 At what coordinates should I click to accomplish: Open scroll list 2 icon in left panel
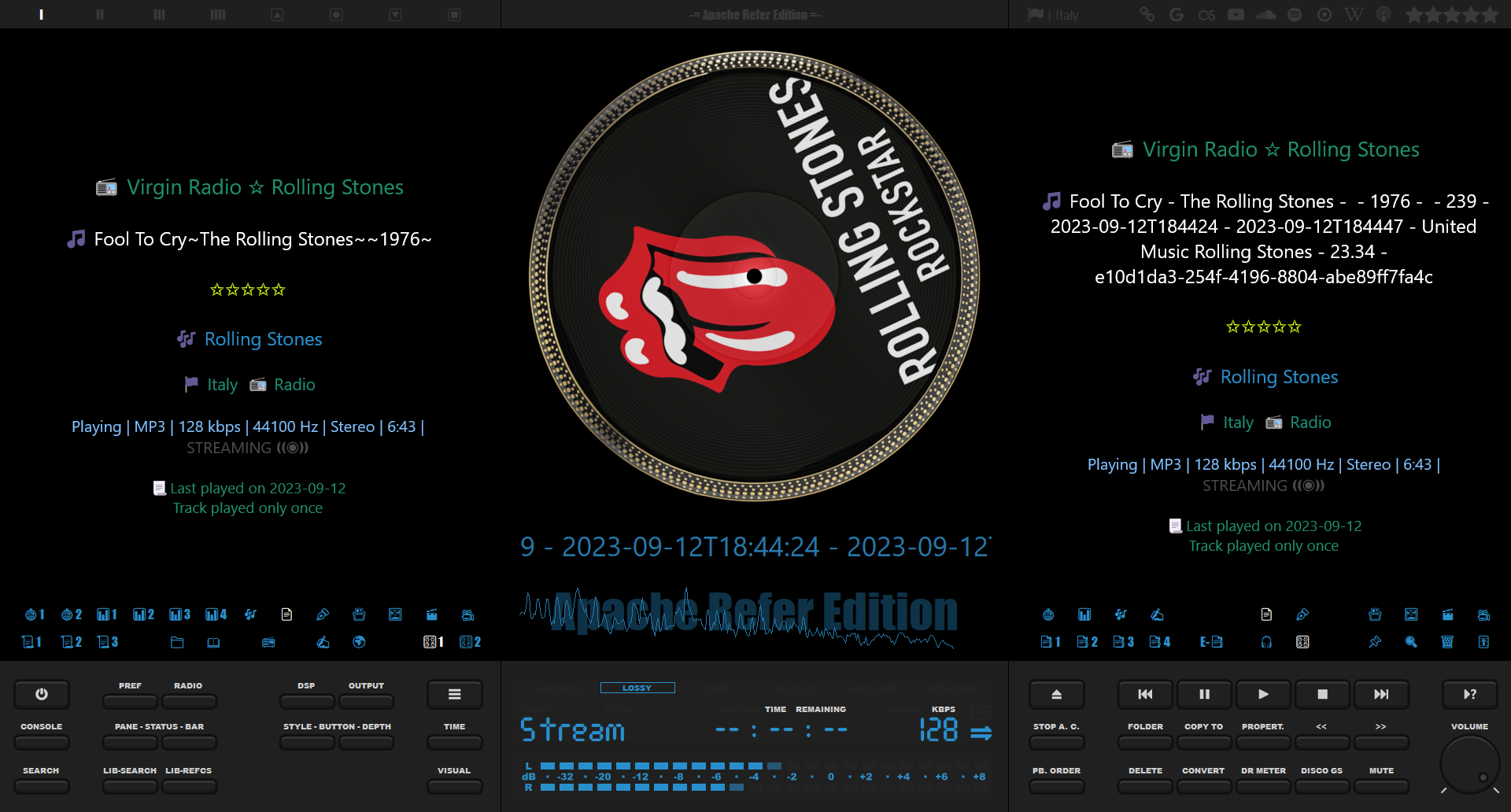tap(72, 642)
